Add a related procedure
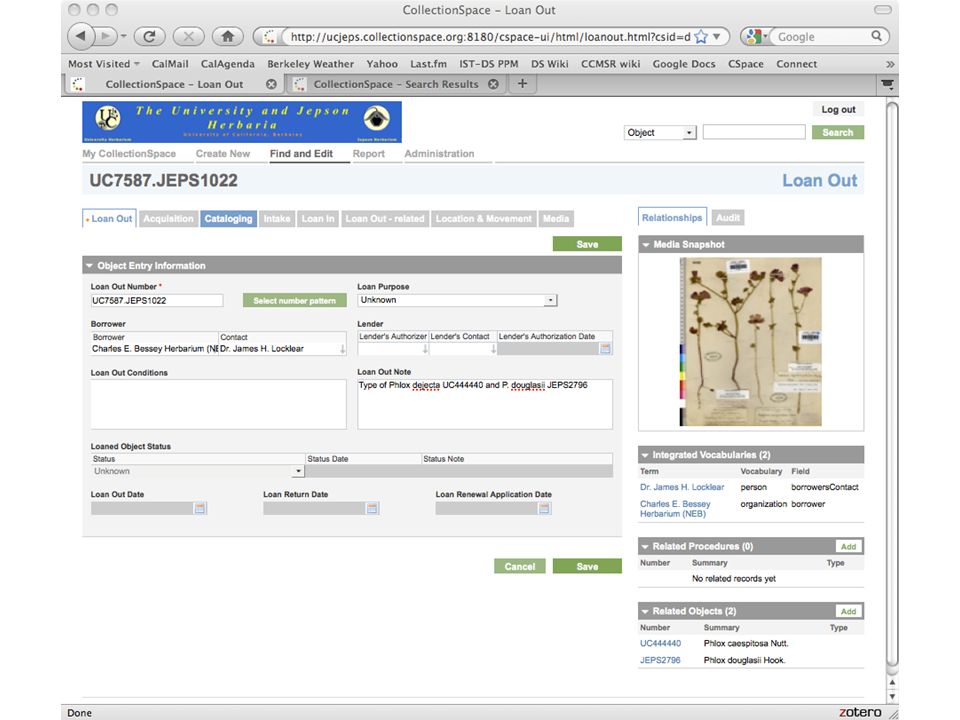This screenshot has width=960, height=720. 848,547
